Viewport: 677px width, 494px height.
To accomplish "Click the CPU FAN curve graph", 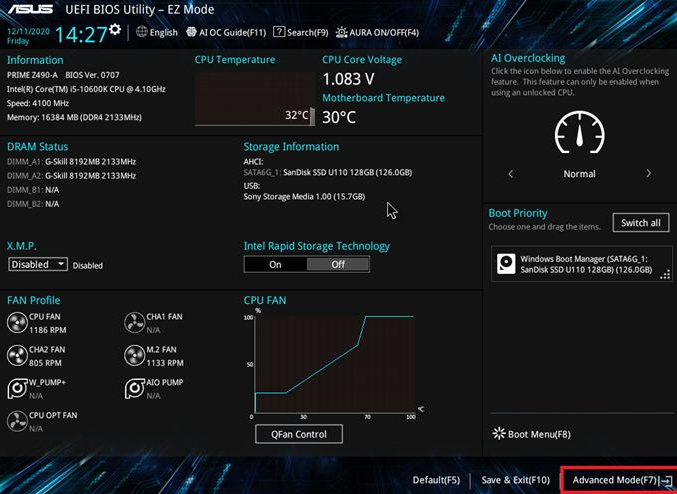I will click(335, 364).
